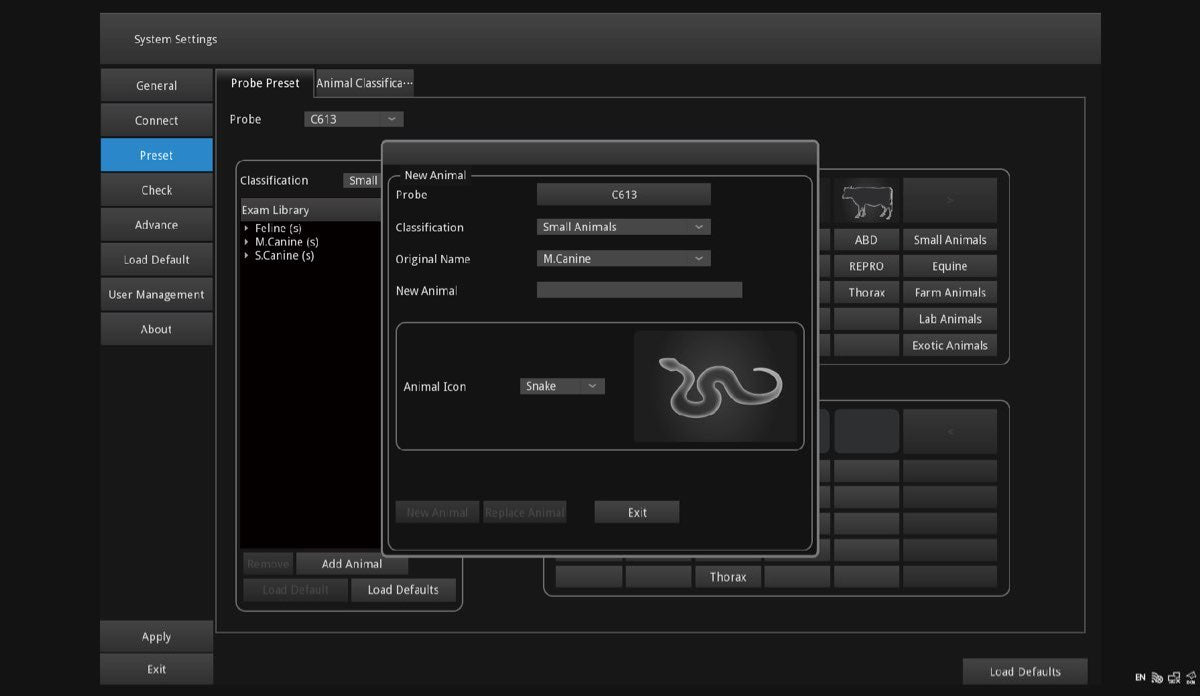Switch to the Animal Classification tab
The width and height of the screenshot is (1200, 696).
[364, 84]
